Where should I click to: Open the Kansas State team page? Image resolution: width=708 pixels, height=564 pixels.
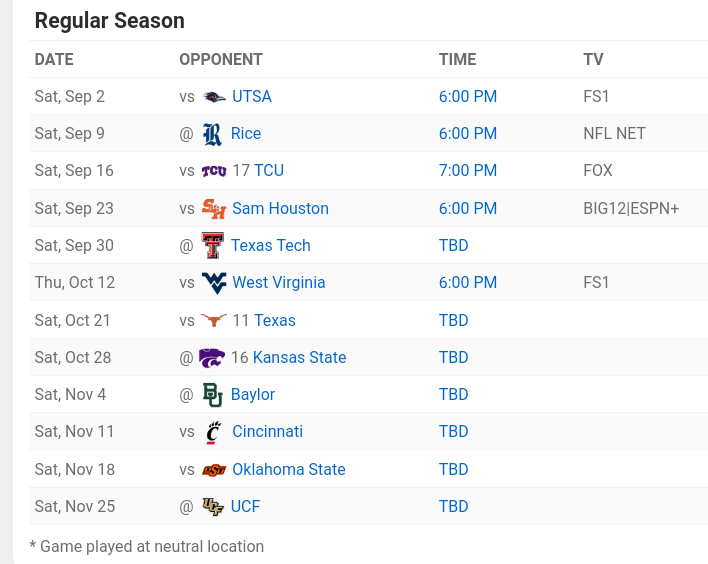tap(299, 357)
